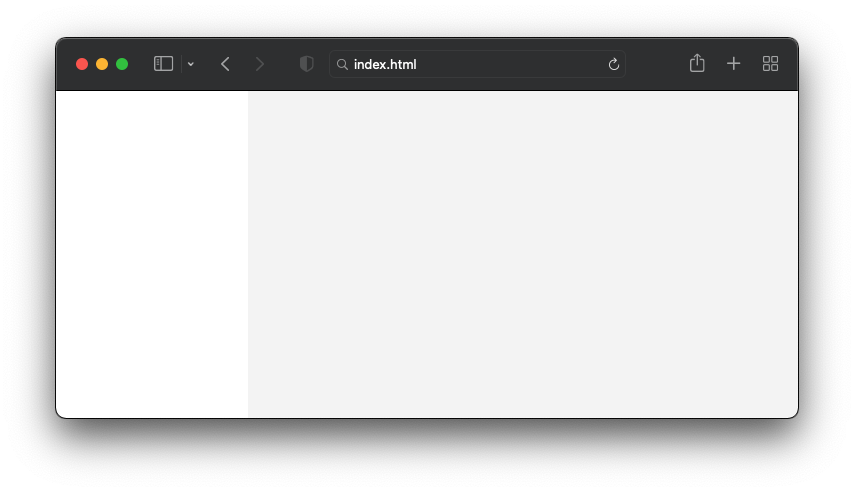Click the index.html address field
854x492 pixels.
coord(477,64)
